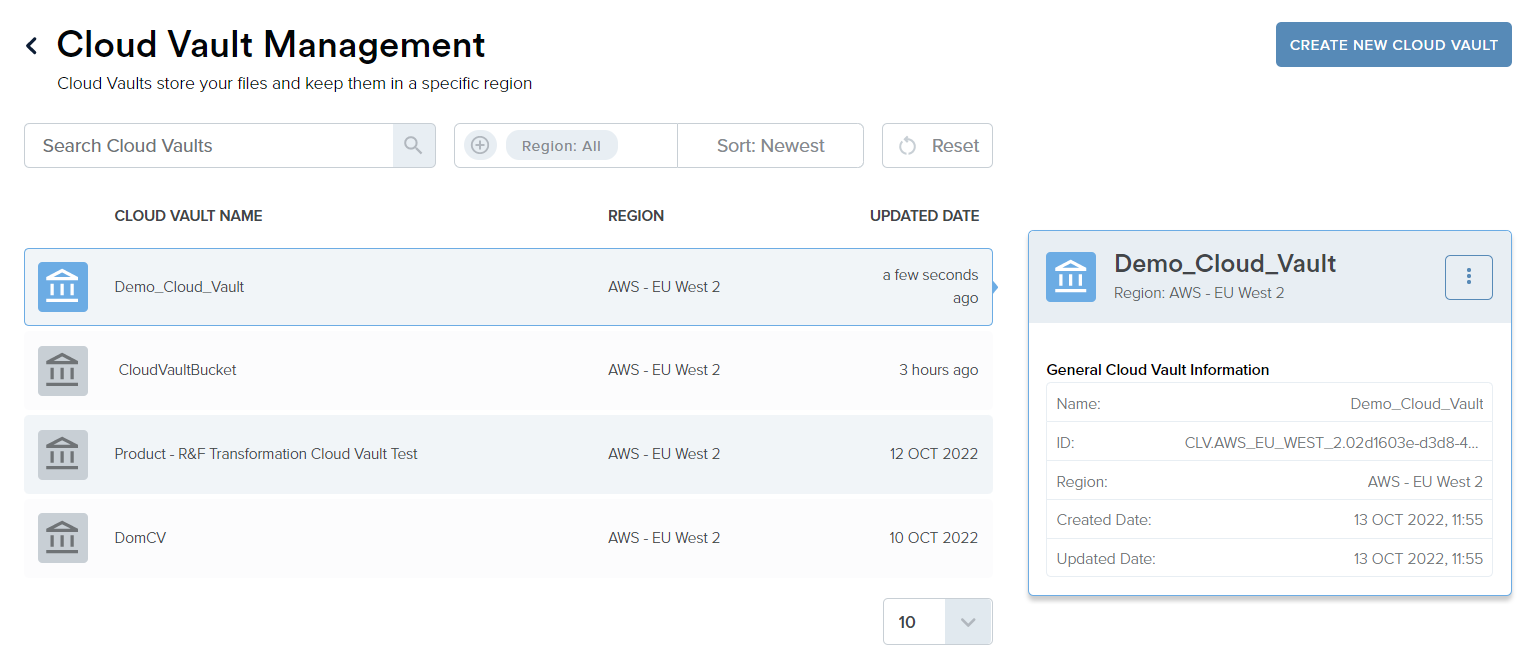
Task: Sort by the UPDATED DATE column header
Action: [924, 215]
